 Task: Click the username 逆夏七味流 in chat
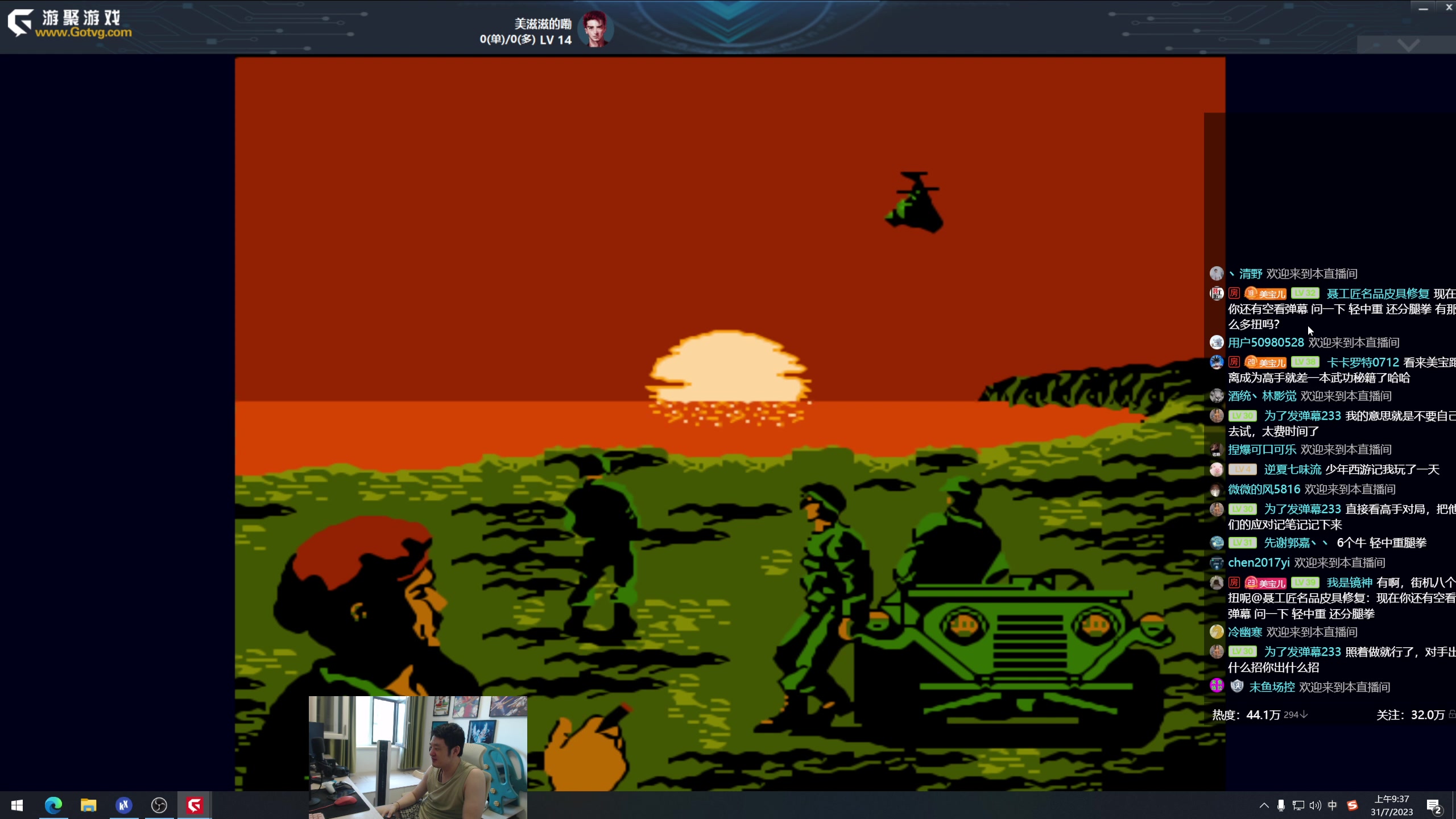coord(1293,469)
